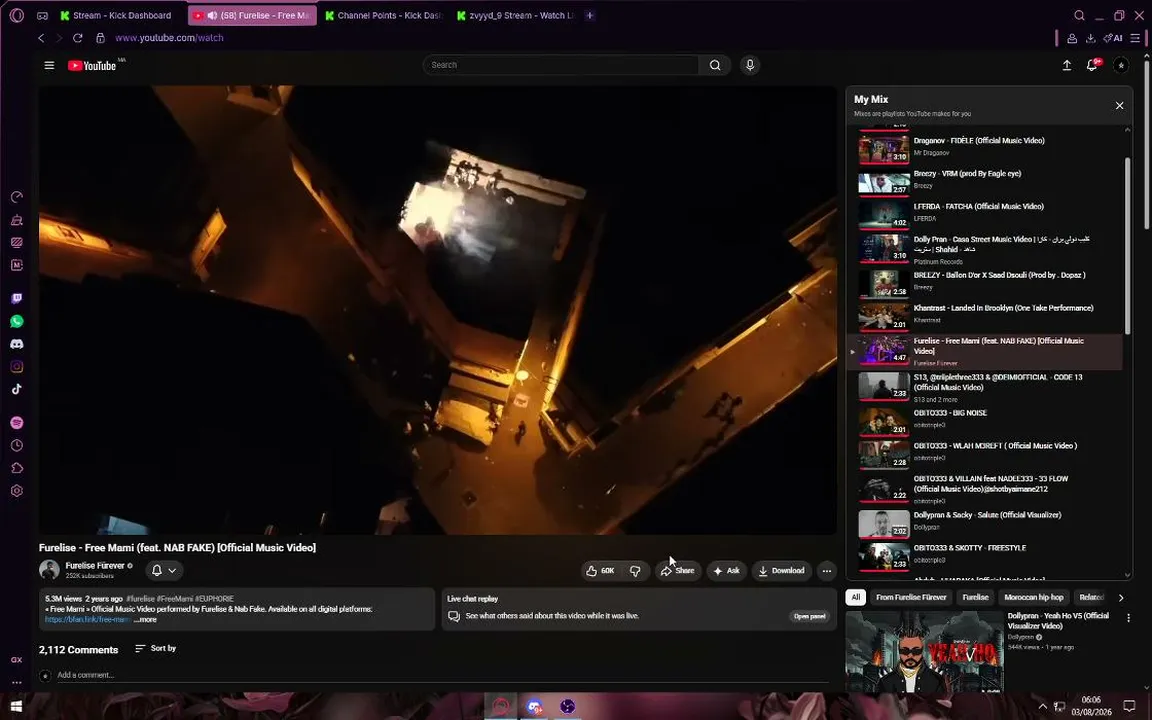This screenshot has height=720, width=1152.
Task: Open YouTube account avatar menu
Action: pyautogui.click(x=1120, y=65)
